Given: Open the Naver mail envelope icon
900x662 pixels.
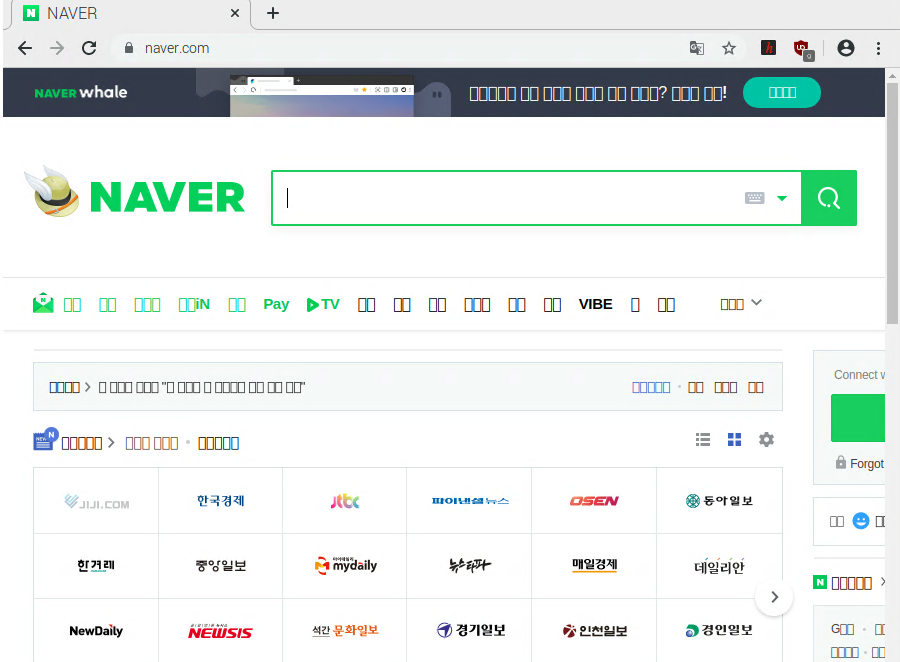Looking at the screenshot, I should pos(43,303).
